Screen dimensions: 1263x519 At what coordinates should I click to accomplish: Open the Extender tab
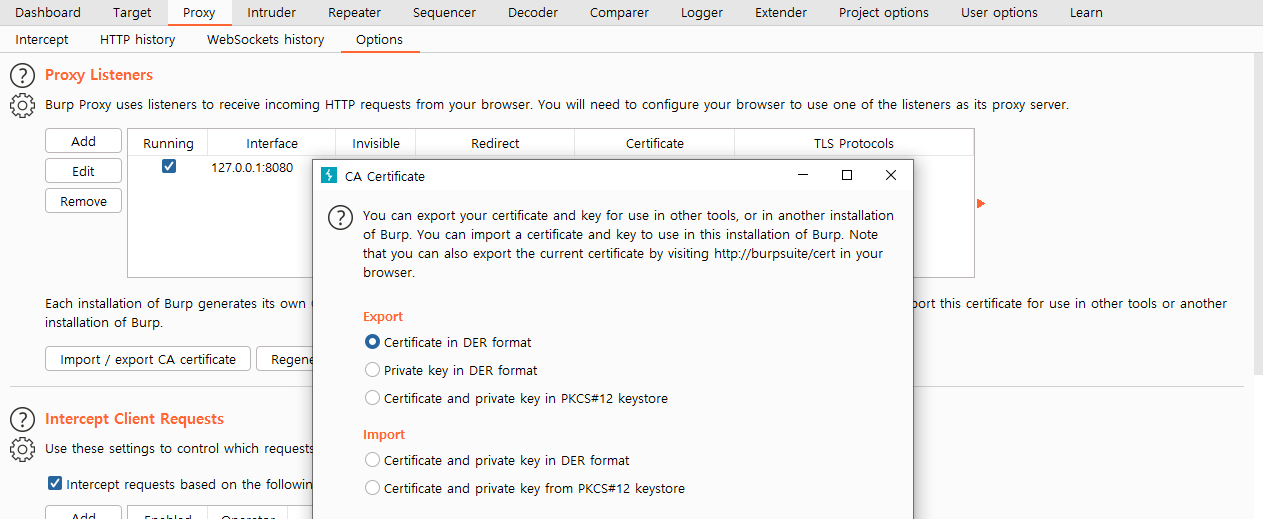coord(780,13)
